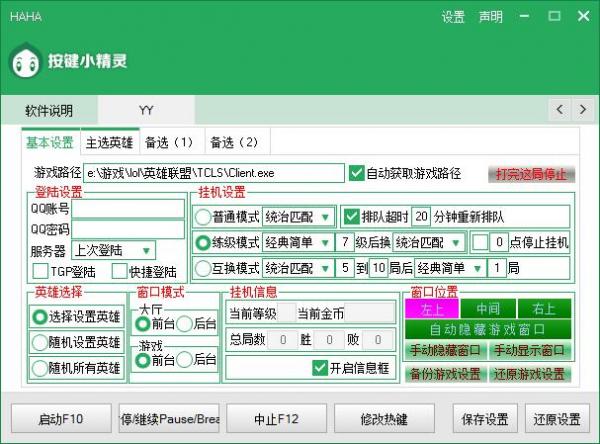Enable the TGP登陆 checkbox

(x=41, y=271)
